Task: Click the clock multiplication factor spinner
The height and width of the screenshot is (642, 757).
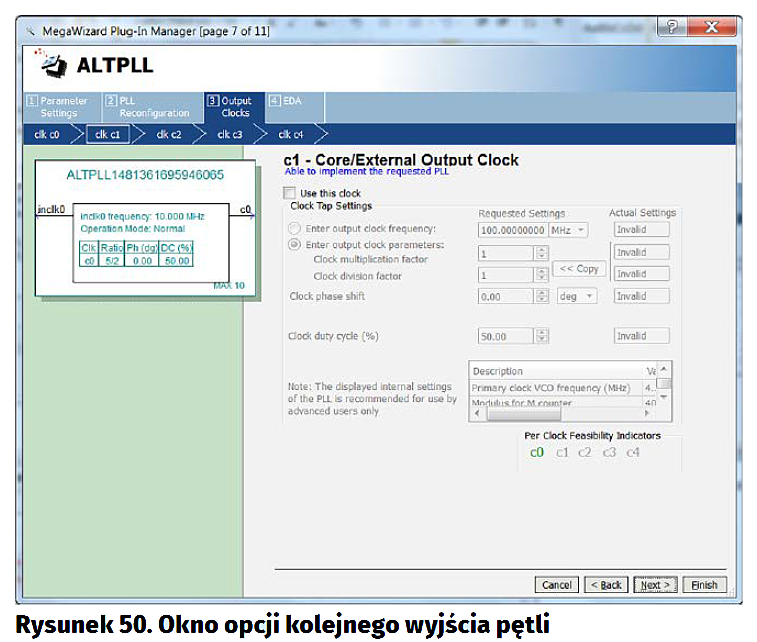Action: tap(541, 254)
